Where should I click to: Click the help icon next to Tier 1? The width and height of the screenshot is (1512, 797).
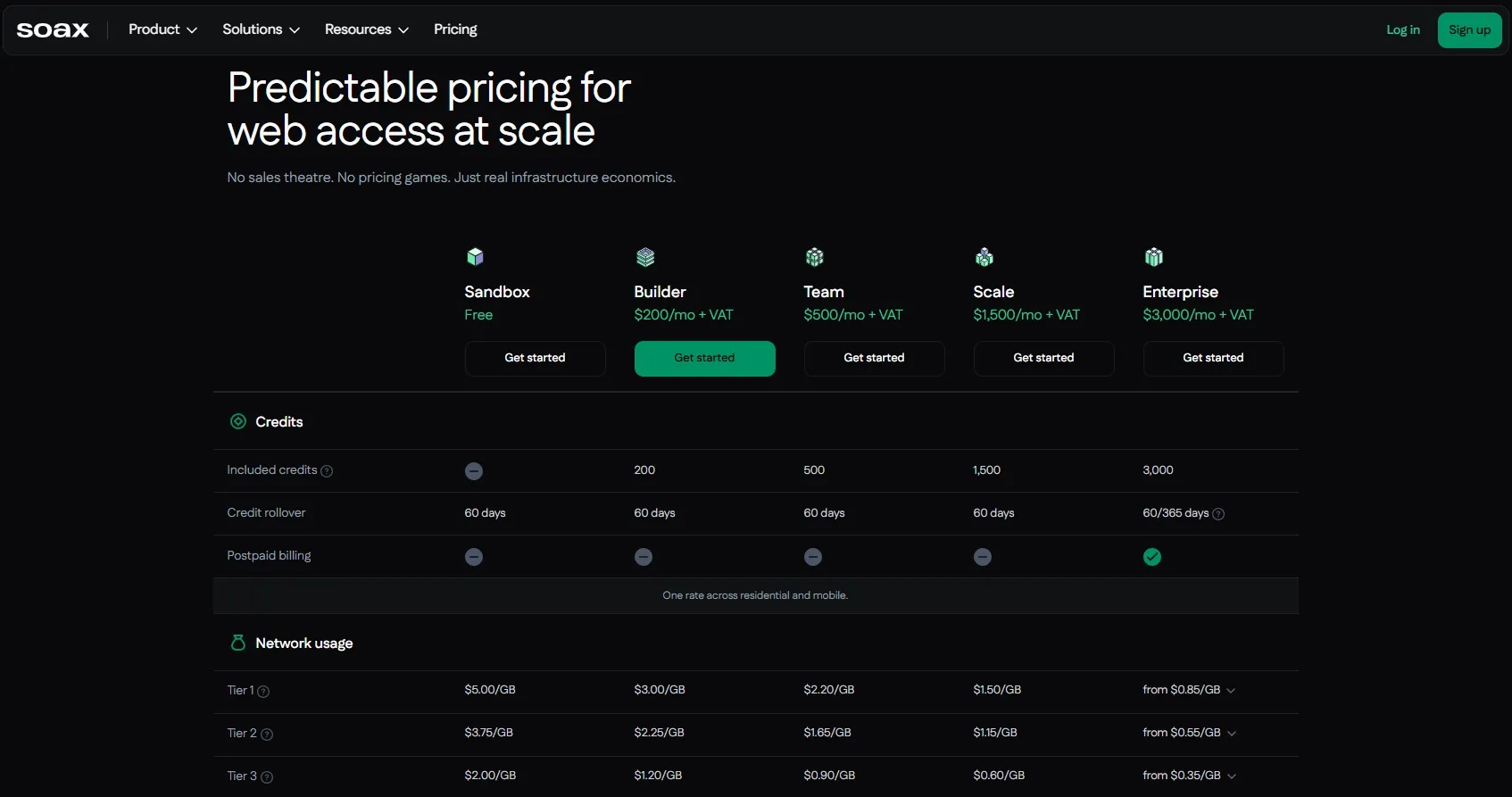(263, 691)
